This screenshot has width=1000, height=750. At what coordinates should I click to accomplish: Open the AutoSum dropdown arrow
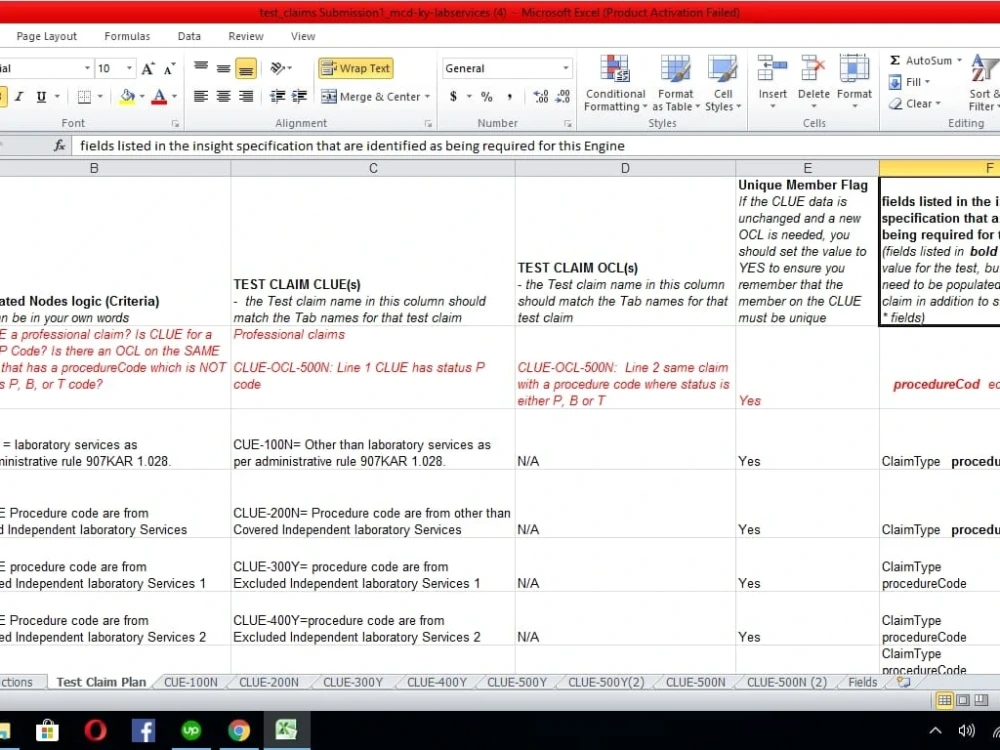coord(959,61)
